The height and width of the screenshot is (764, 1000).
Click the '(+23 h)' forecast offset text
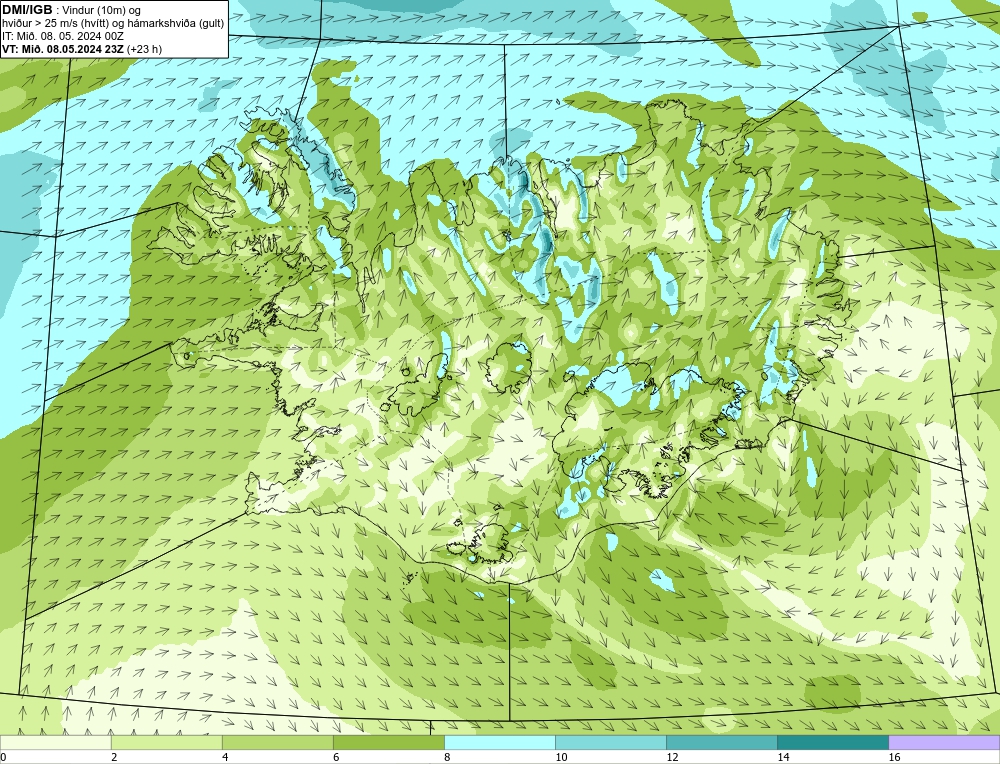coord(145,48)
